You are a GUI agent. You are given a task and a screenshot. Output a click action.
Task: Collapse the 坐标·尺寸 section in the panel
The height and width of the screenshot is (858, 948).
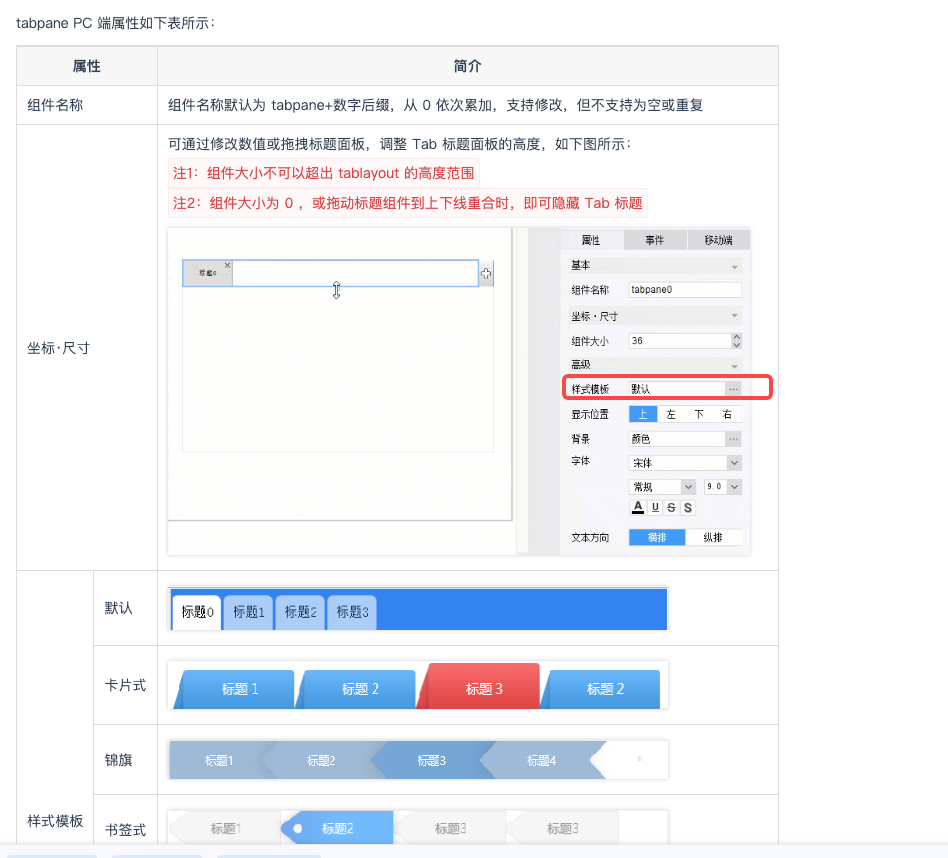tap(734, 316)
